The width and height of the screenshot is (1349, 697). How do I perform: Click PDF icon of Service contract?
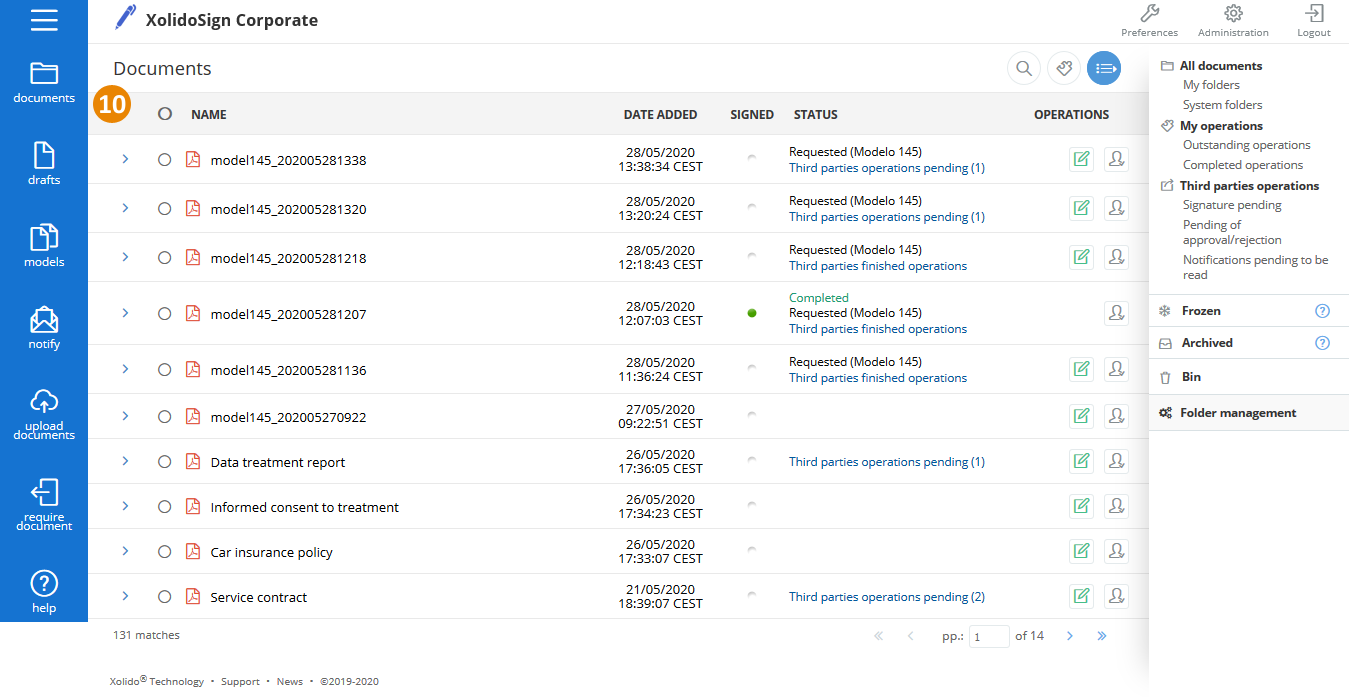[193, 596]
